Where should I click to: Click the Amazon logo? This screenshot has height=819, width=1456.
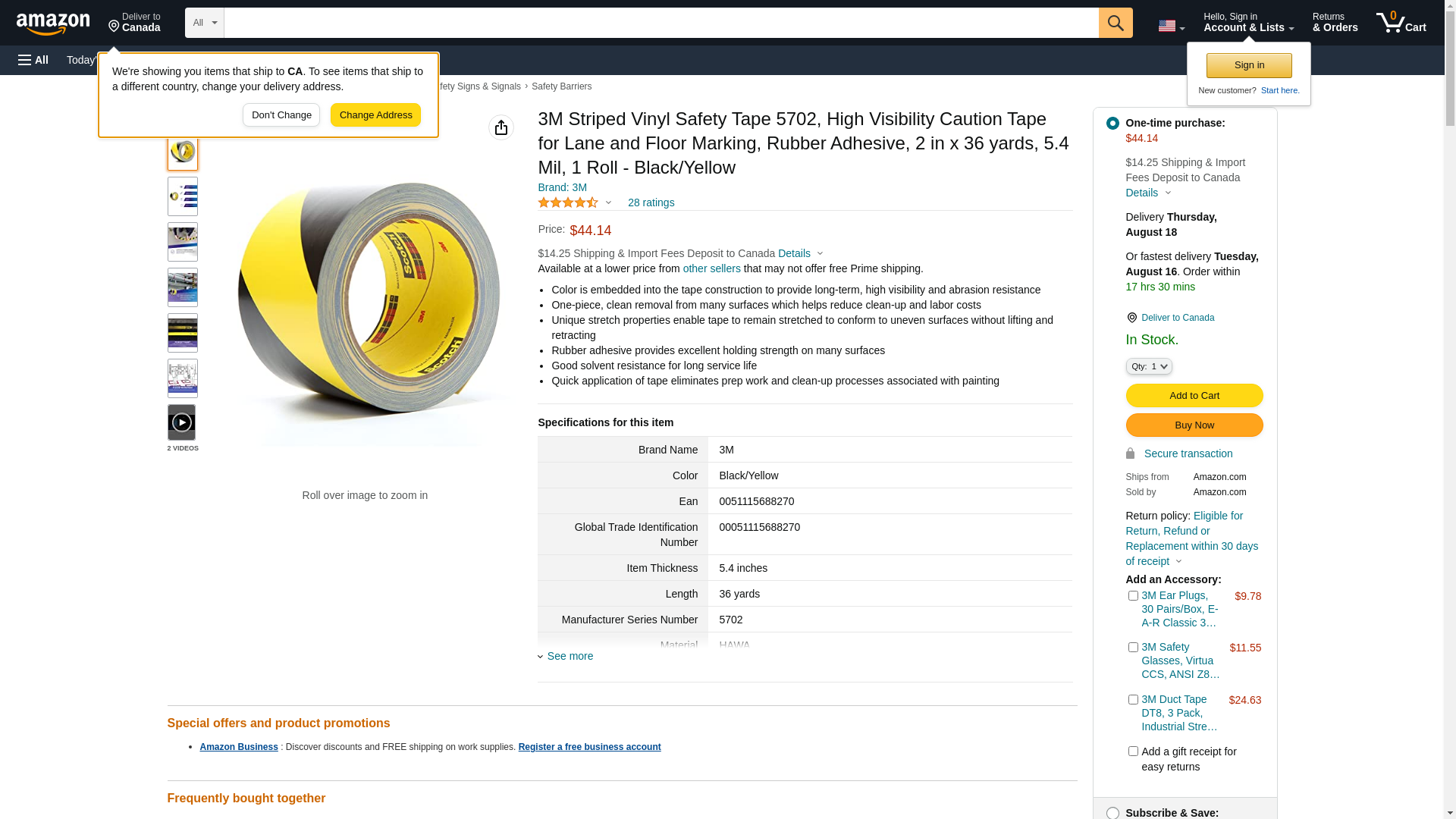tap(53, 24)
